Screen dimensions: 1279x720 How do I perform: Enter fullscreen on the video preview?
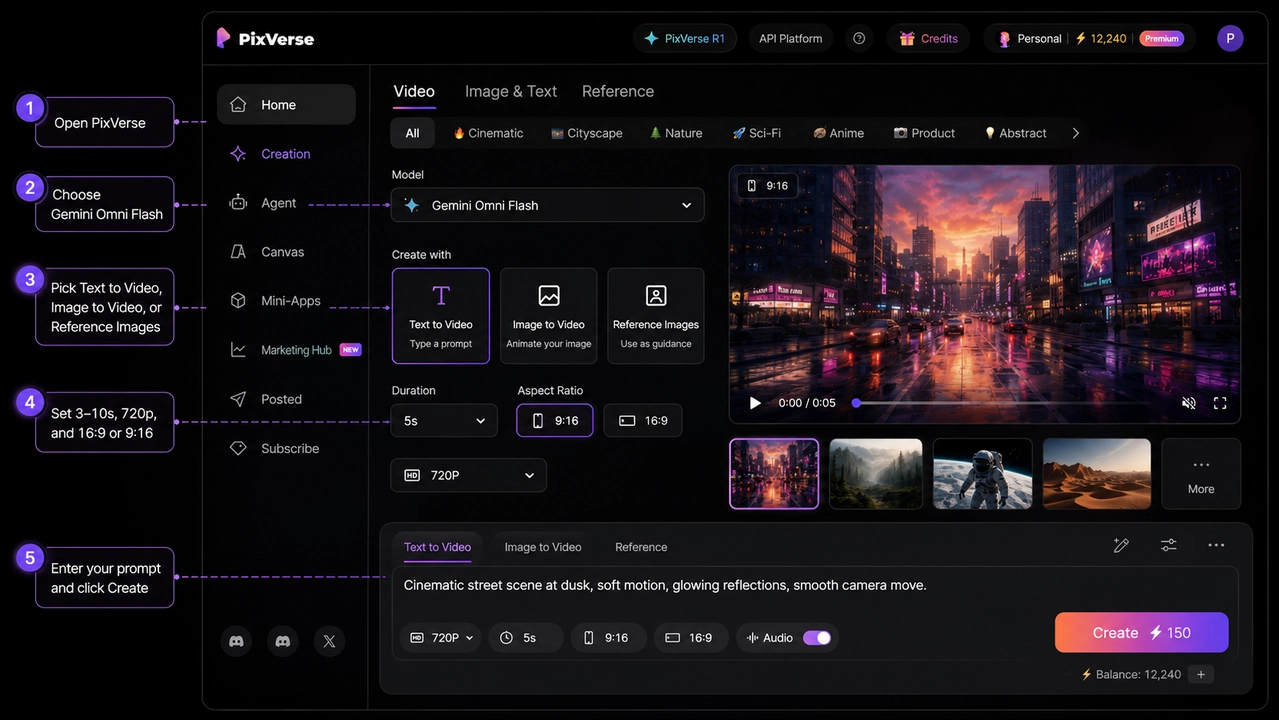tap(1220, 403)
